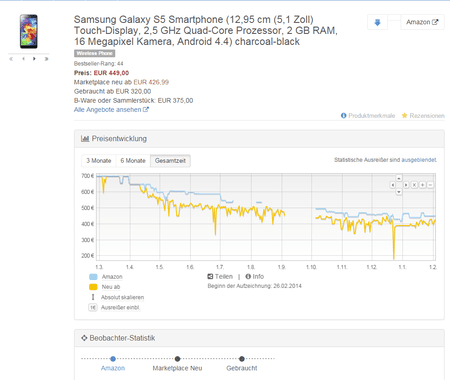
Task: Toggle the Amazon series in chart legend
Action: 106,277
